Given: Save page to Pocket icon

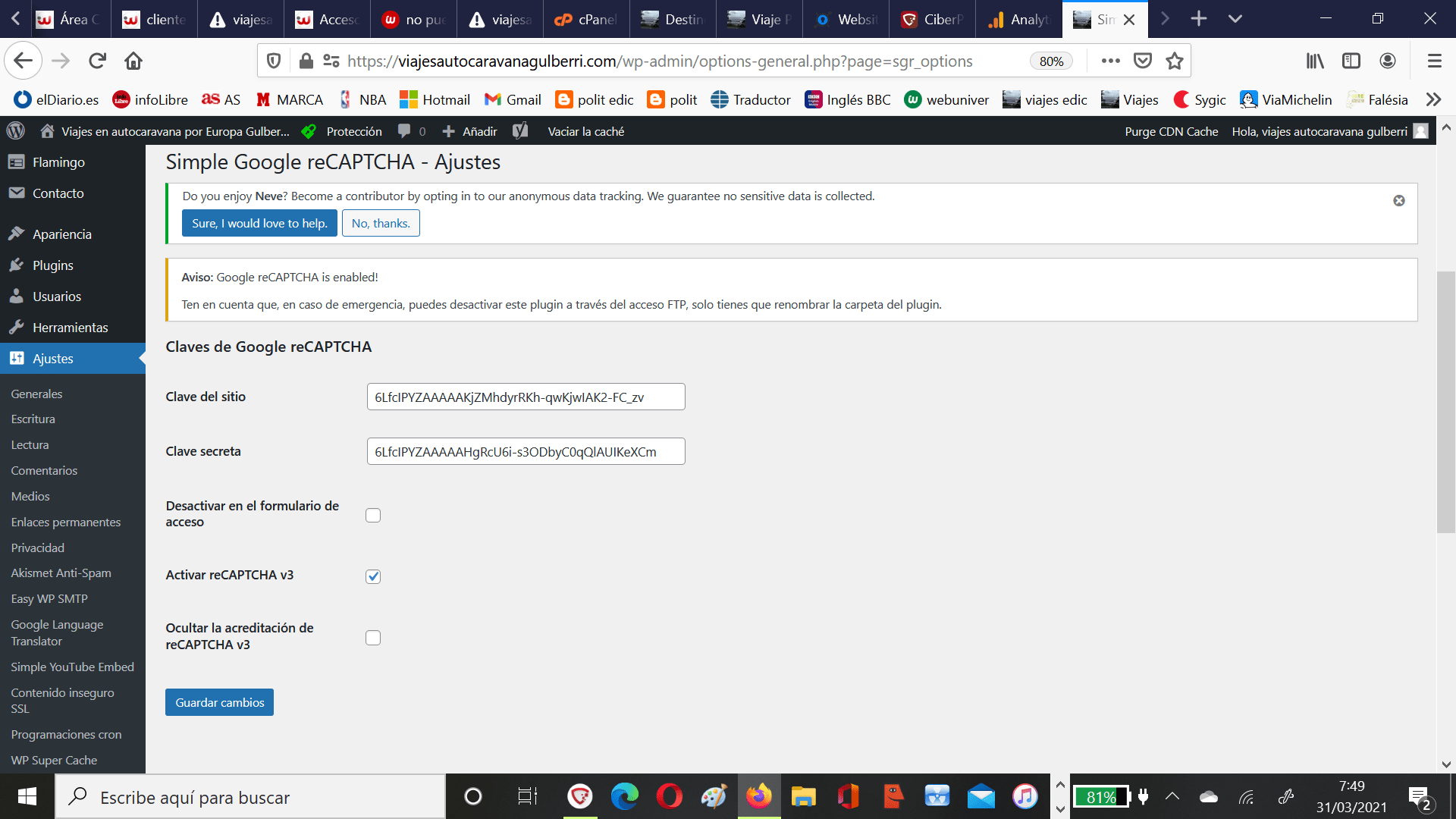Looking at the screenshot, I should 1143,61.
